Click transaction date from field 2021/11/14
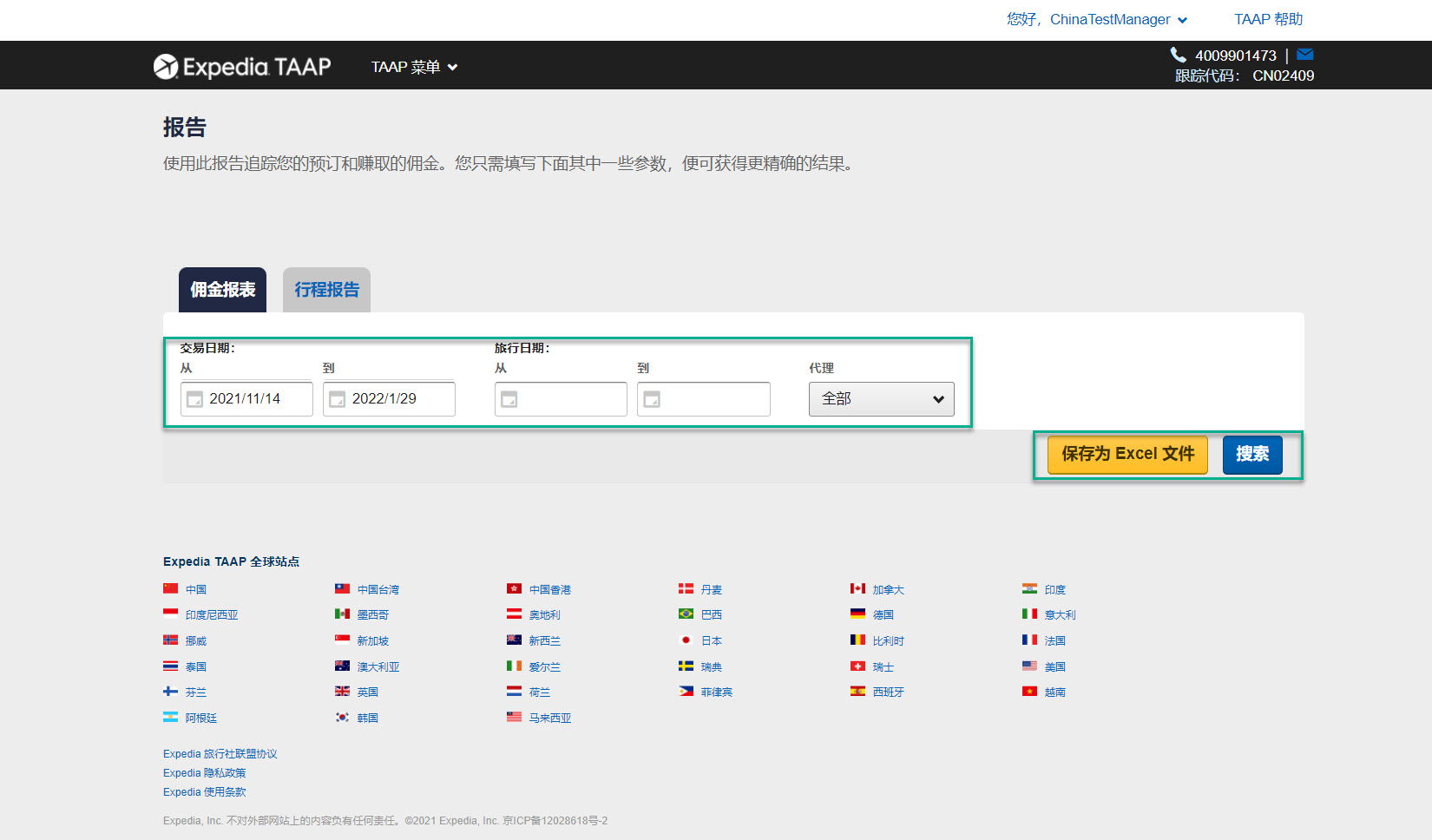Image resolution: width=1432 pixels, height=840 pixels. (246, 399)
